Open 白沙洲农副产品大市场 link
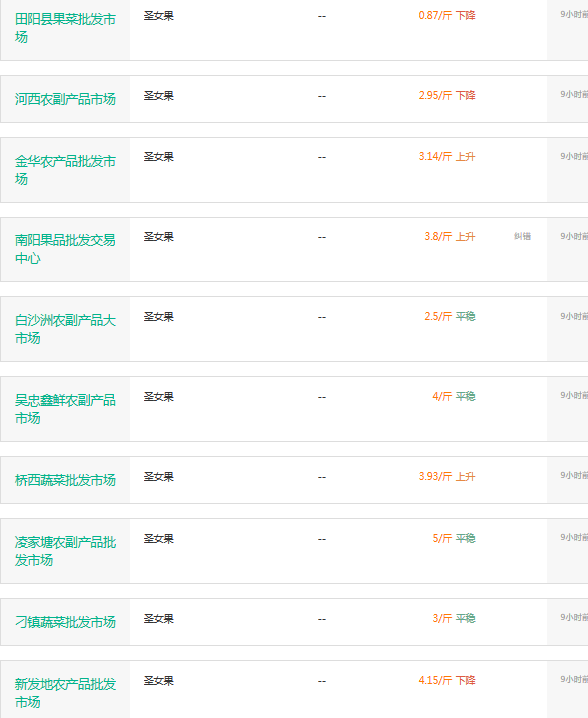 click(65, 329)
